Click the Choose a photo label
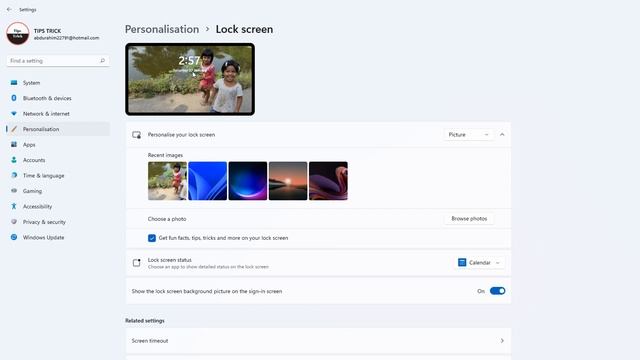The image size is (640, 360). tap(167, 219)
